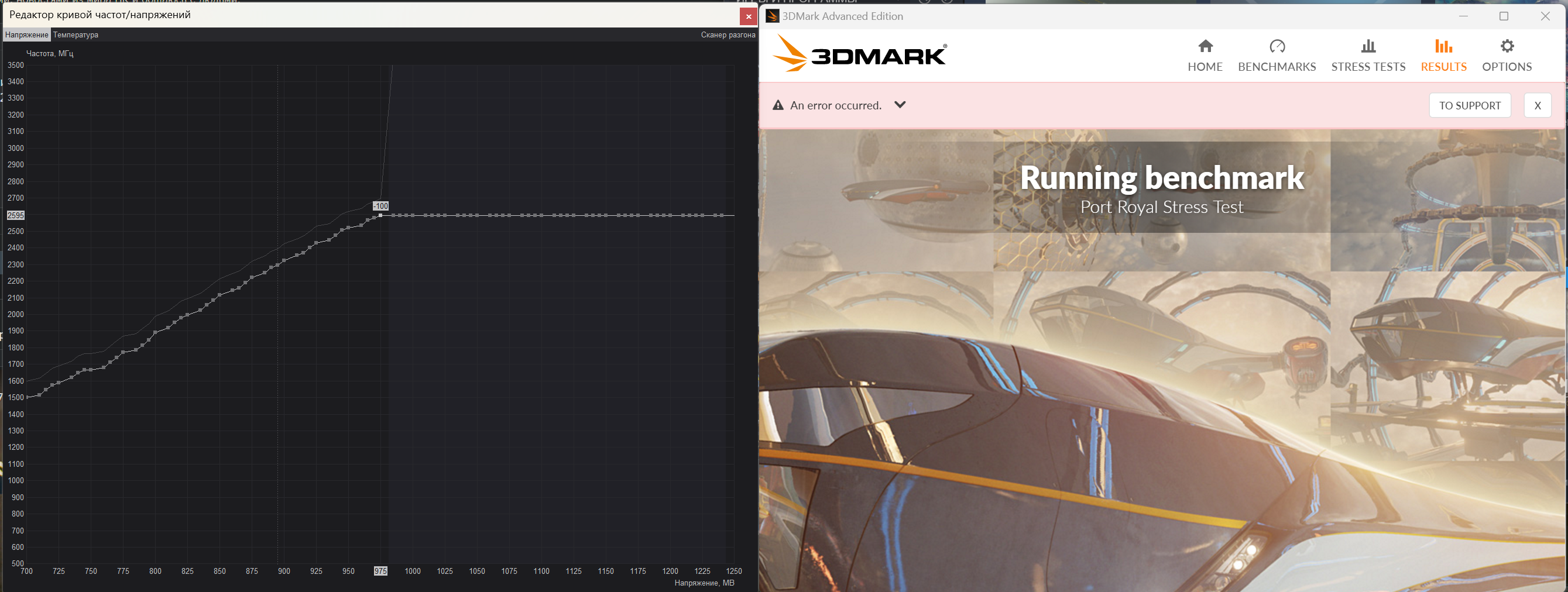Maximize the 3DMark window
Viewport: 1568px width, 592px height.
click(x=1504, y=16)
